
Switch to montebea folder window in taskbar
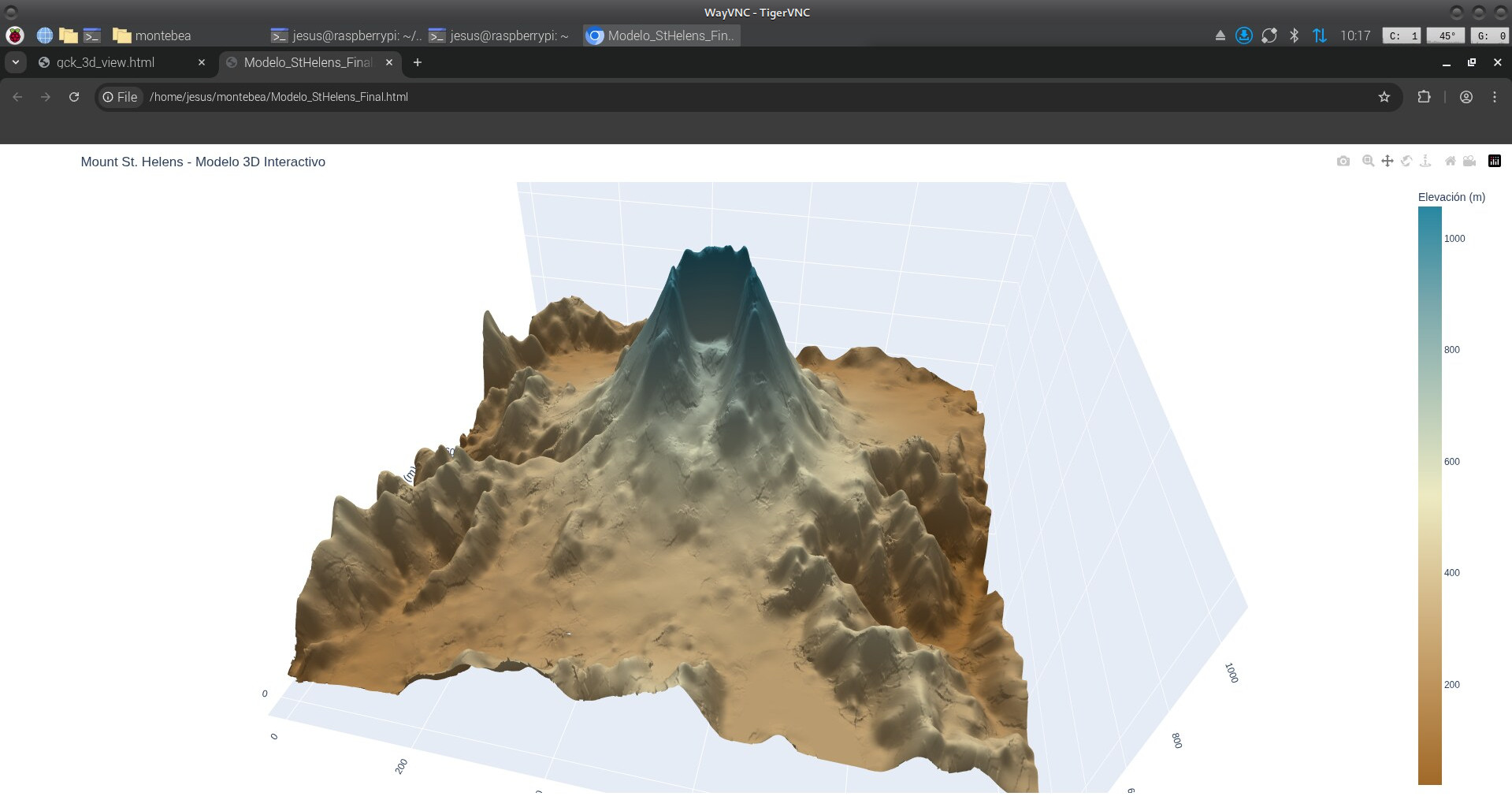[x=152, y=35]
